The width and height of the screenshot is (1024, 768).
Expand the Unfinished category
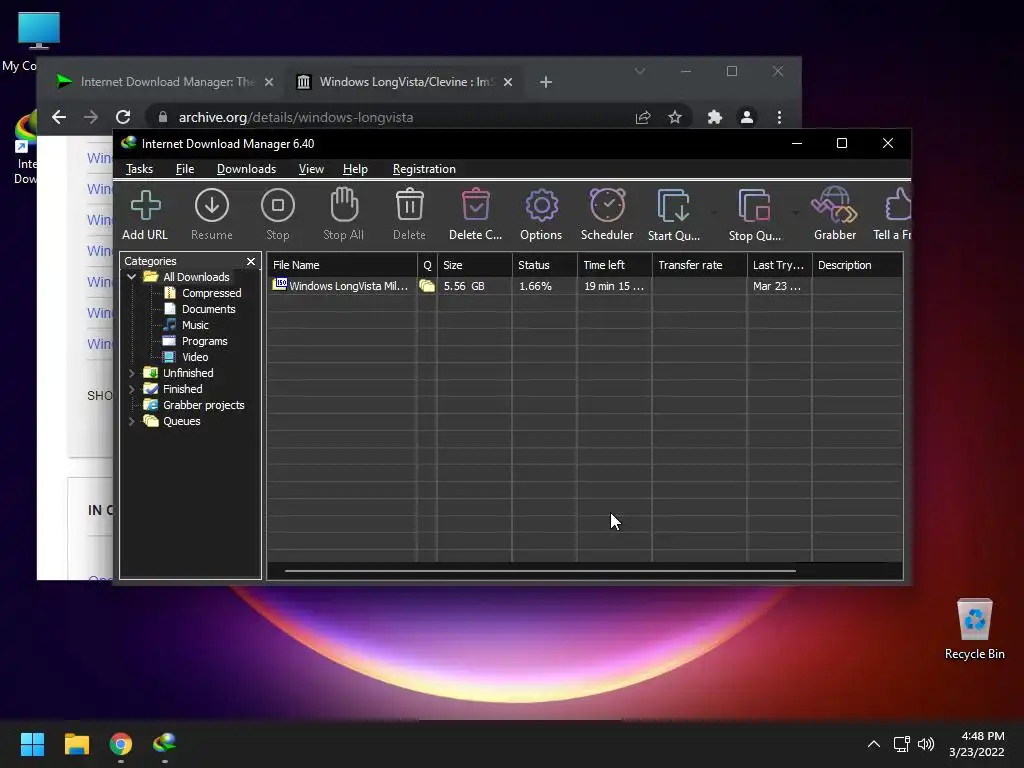click(x=131, y=373)
